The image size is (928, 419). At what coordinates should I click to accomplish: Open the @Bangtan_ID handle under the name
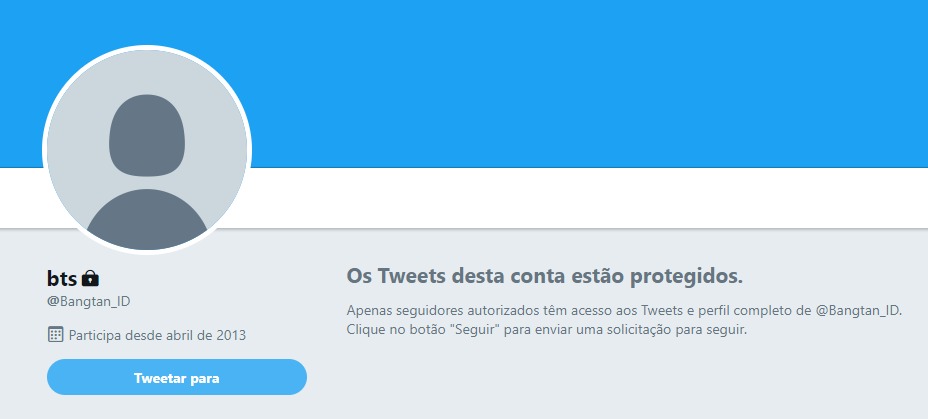coord(89,301)
